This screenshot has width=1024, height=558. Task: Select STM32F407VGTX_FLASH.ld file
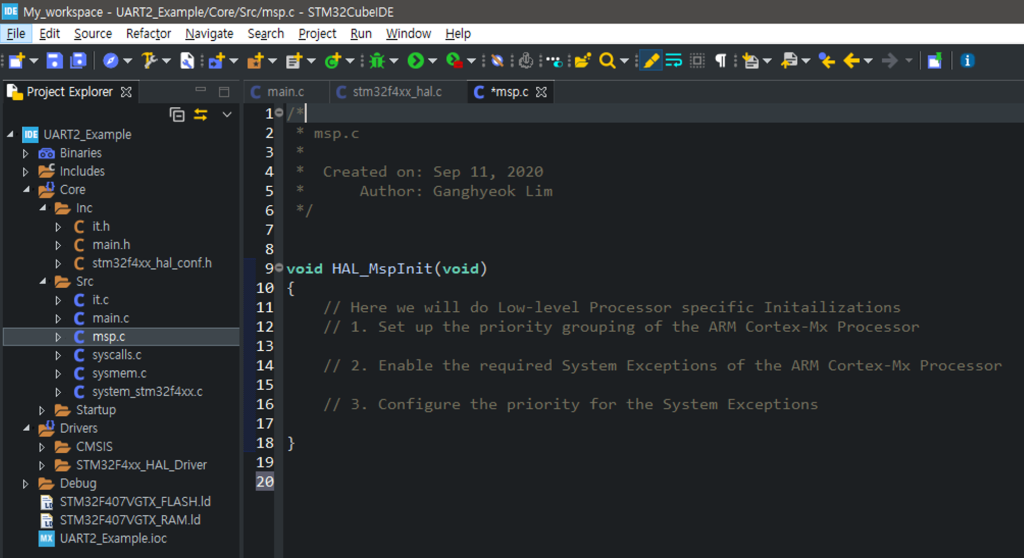click(135, 502)
